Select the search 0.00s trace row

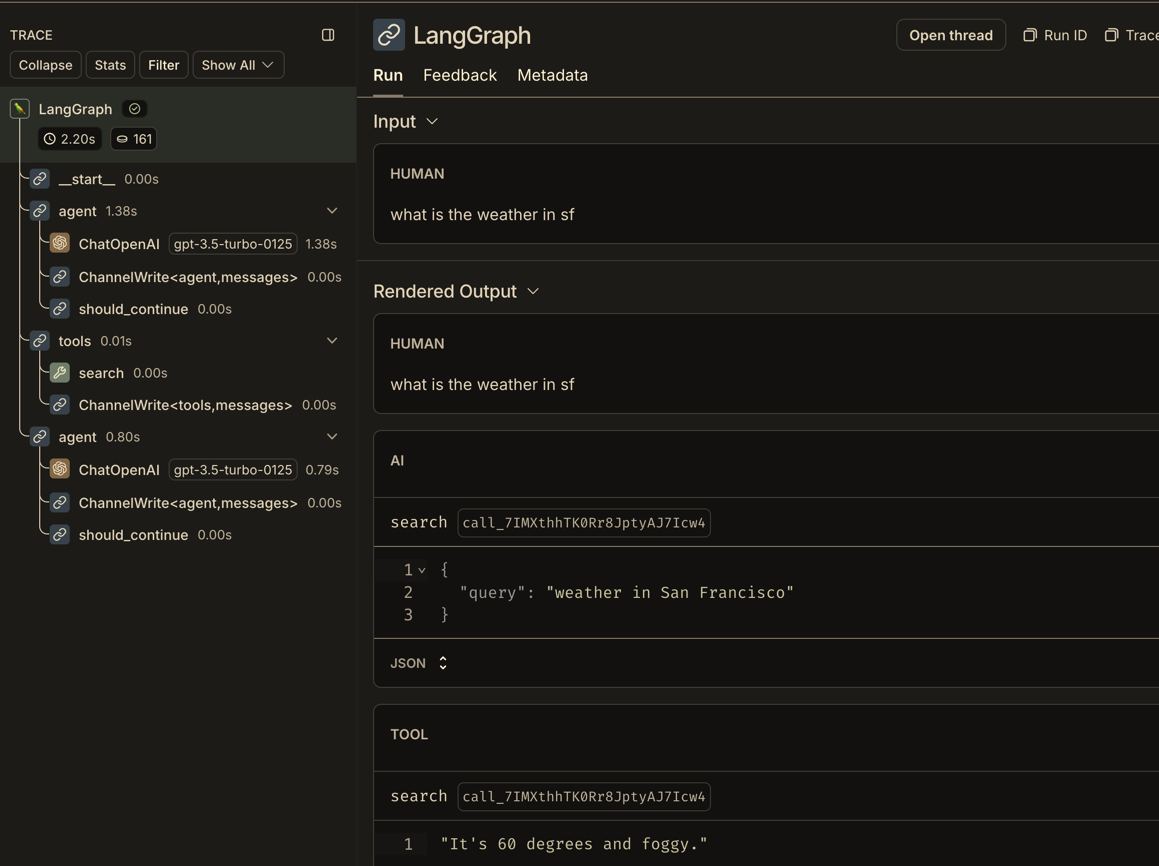[178, 372]
